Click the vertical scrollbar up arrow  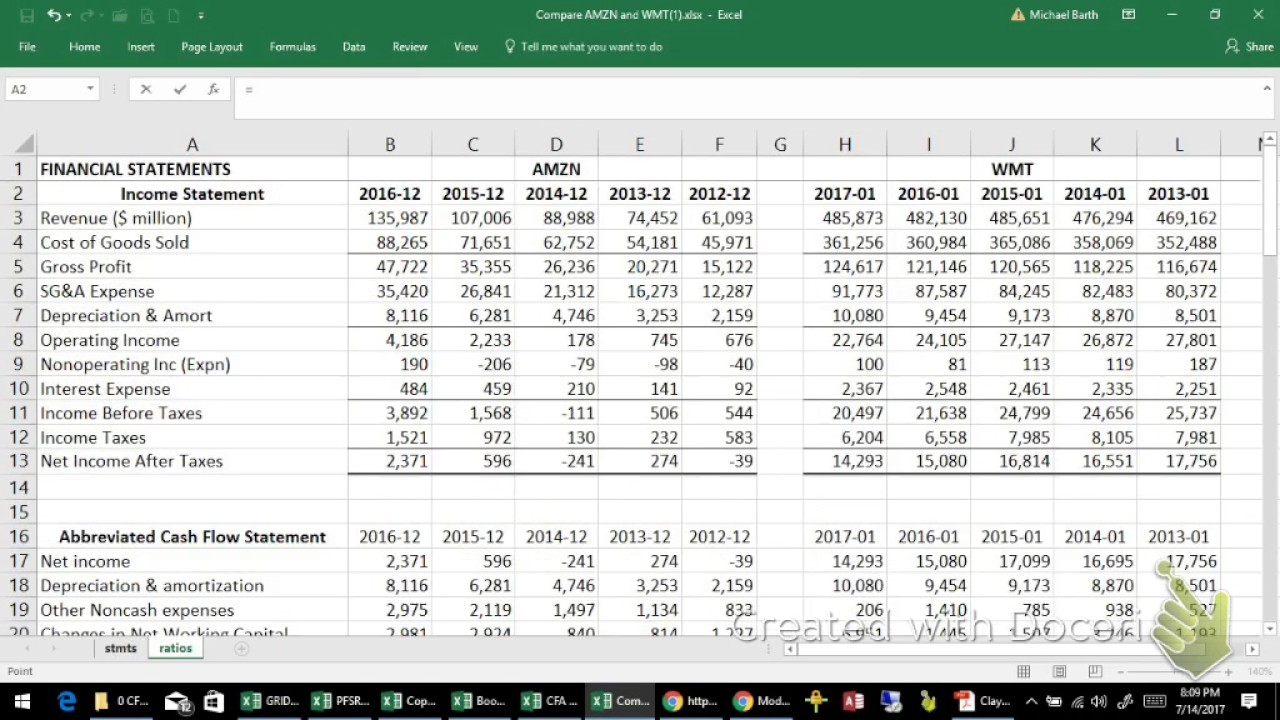1270,140
